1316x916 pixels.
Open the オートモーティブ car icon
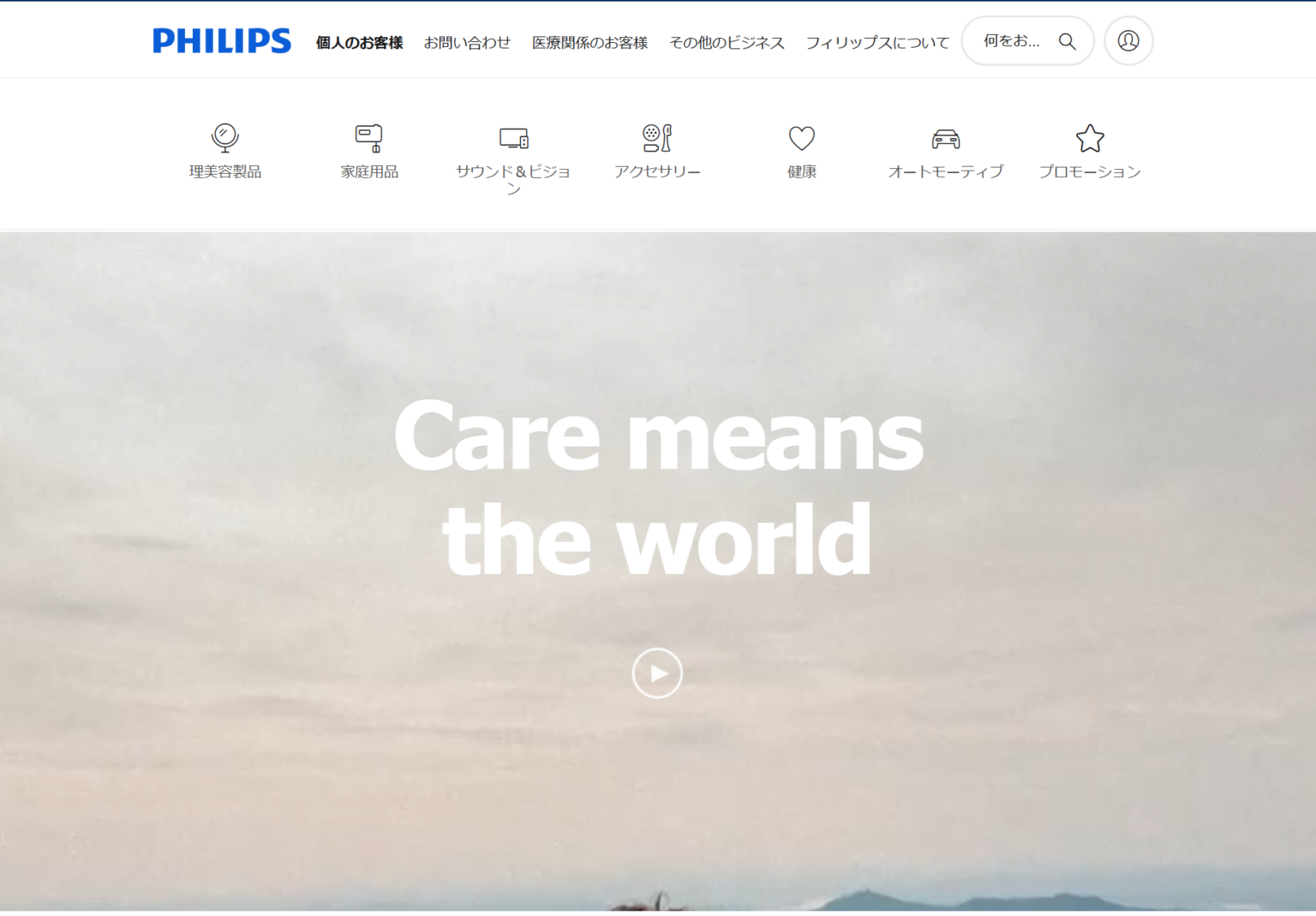(x=946, y=139)
